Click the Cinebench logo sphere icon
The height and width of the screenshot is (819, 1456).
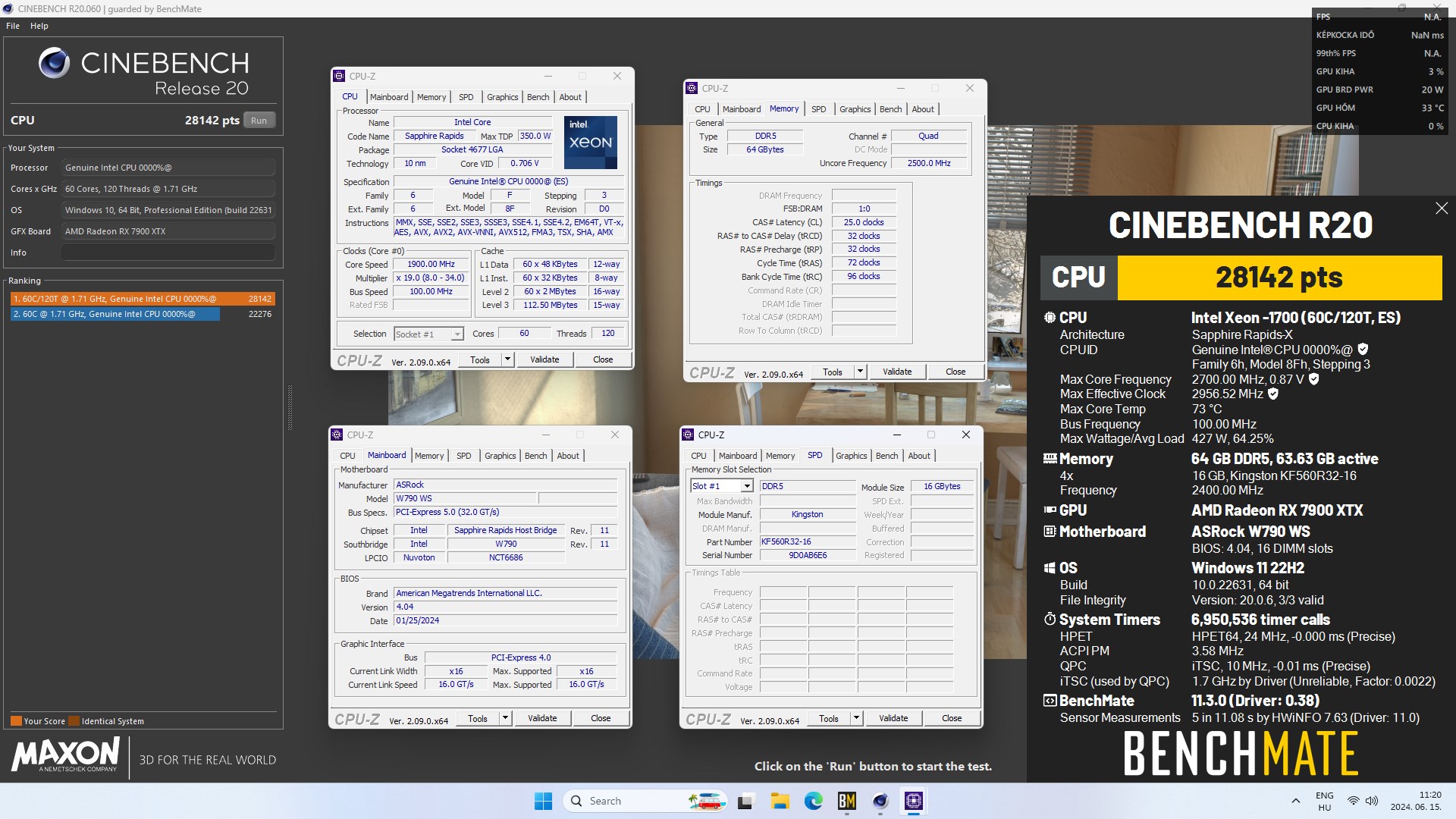[x=54, y=63]
